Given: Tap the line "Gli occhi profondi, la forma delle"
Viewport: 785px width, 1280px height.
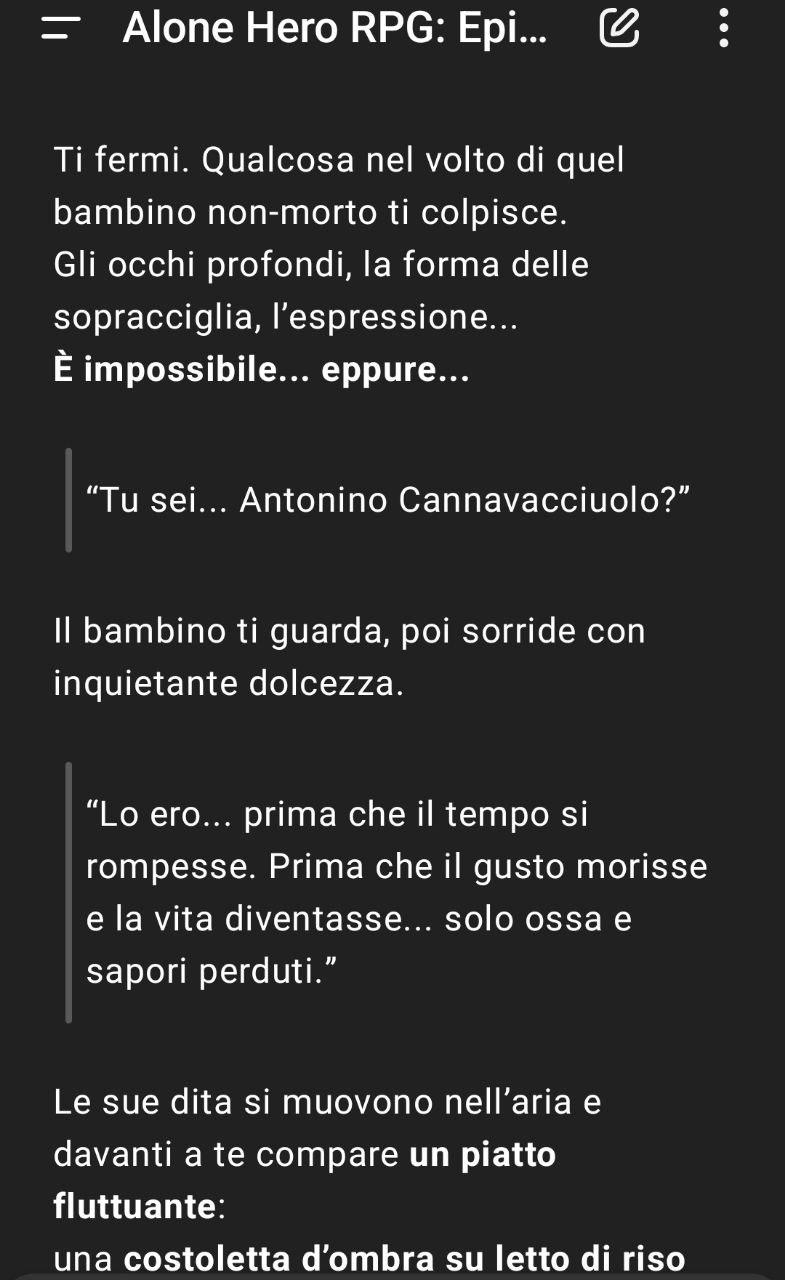Looking at the screenshot, I should tap(321, 265).
